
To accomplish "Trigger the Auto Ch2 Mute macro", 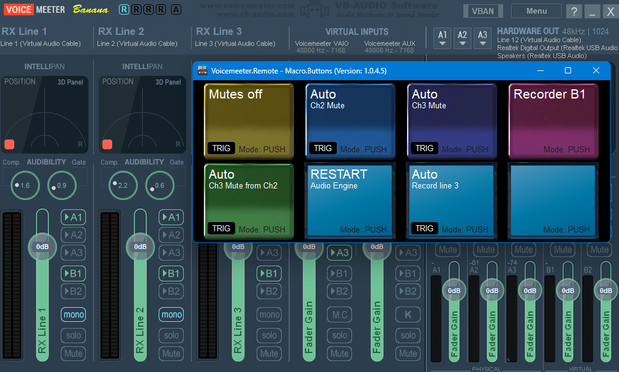I will click(x=350, y=121).
